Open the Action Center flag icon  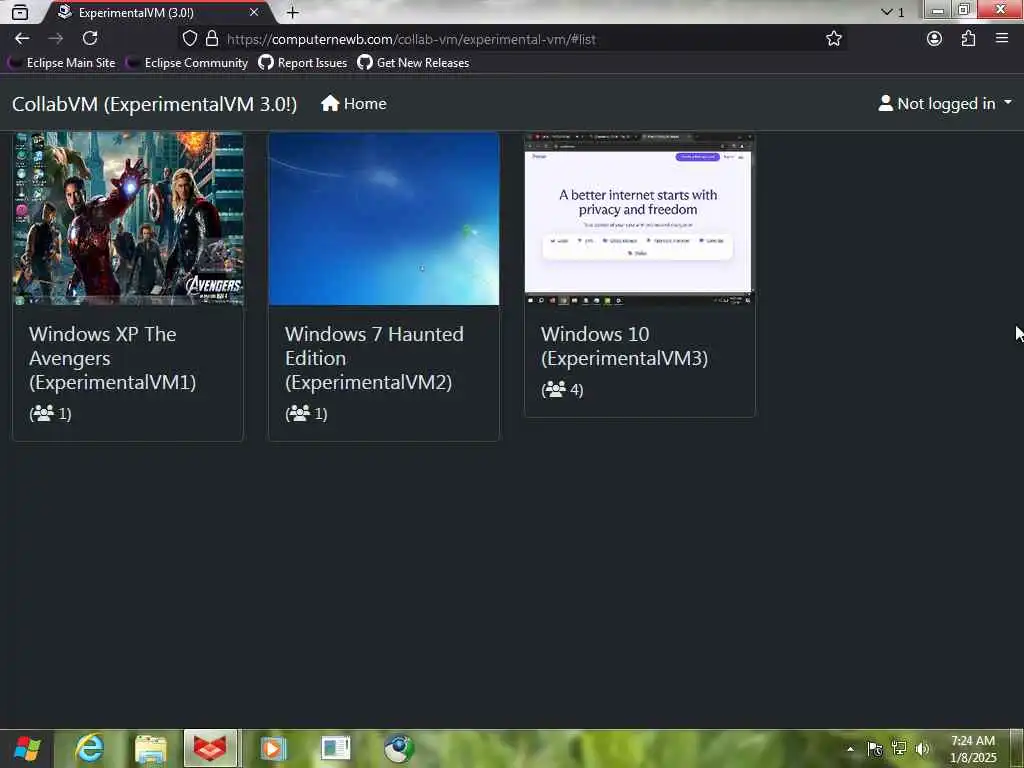[x=874, y=749]
